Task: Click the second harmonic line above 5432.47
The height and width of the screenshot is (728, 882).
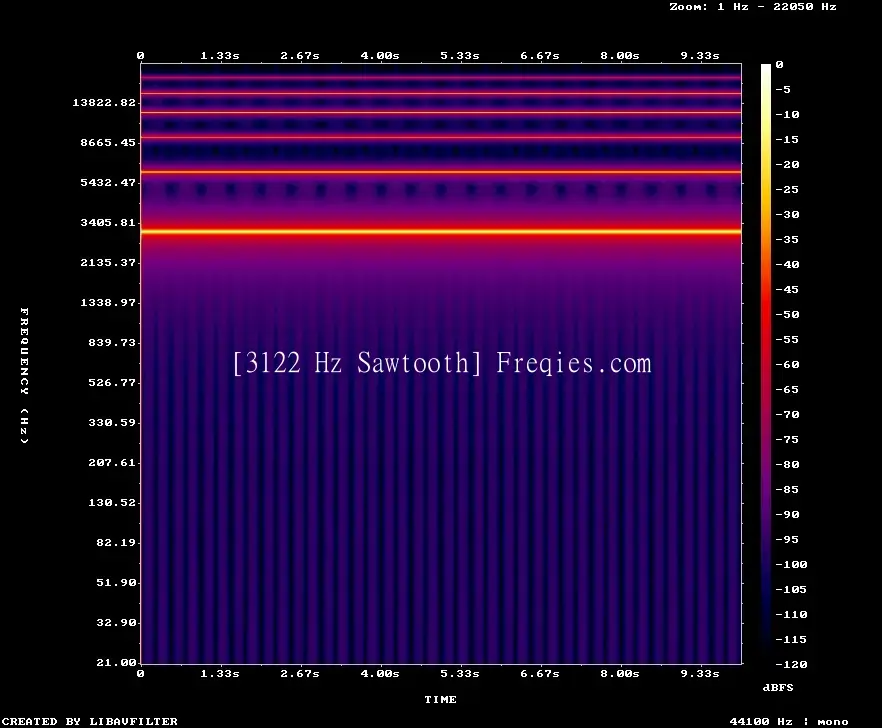Action: tap(441, 172)
